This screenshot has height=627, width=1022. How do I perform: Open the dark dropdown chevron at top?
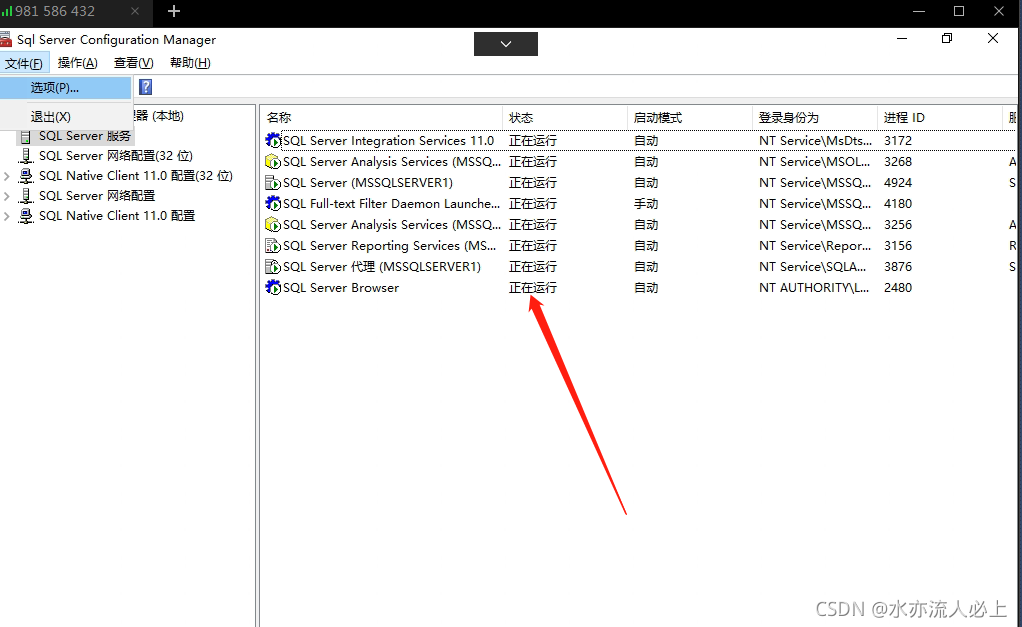click(x=506, y=44)
